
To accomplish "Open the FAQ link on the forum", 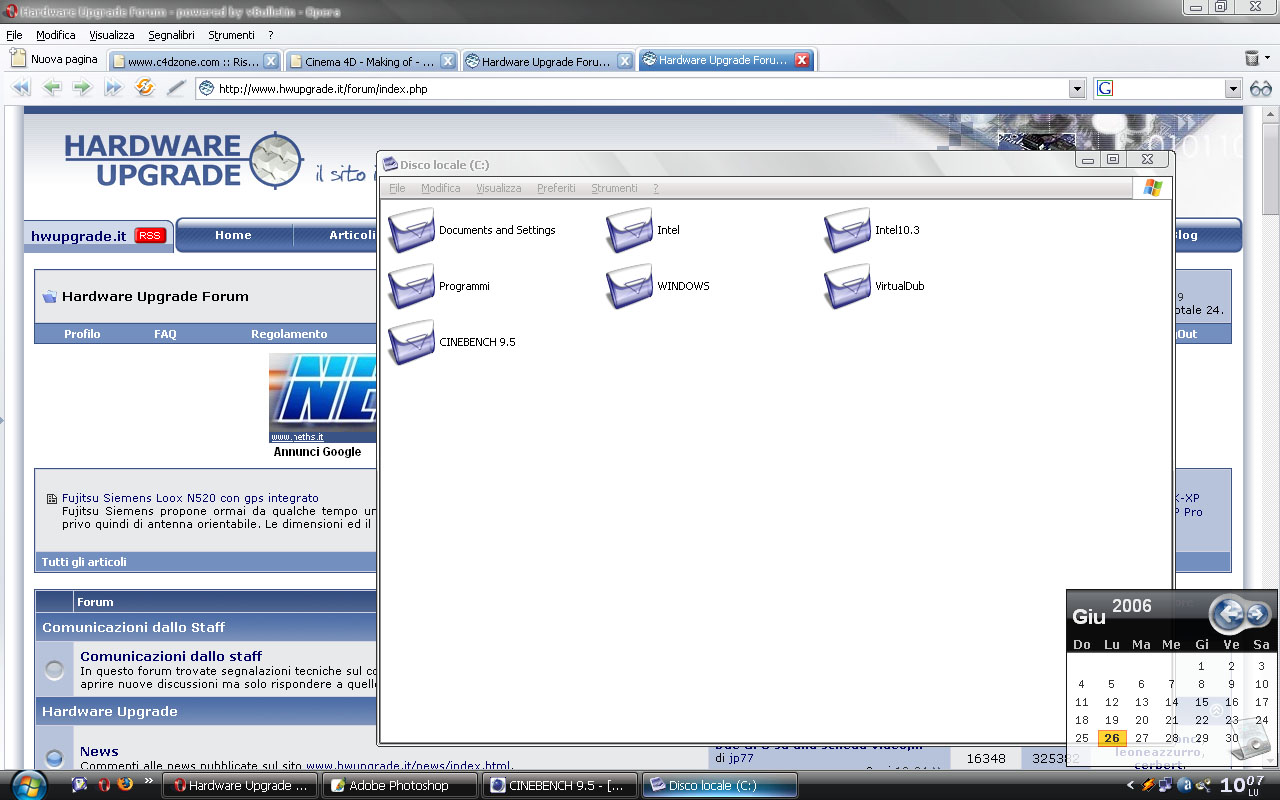I will tap(165, 334).
